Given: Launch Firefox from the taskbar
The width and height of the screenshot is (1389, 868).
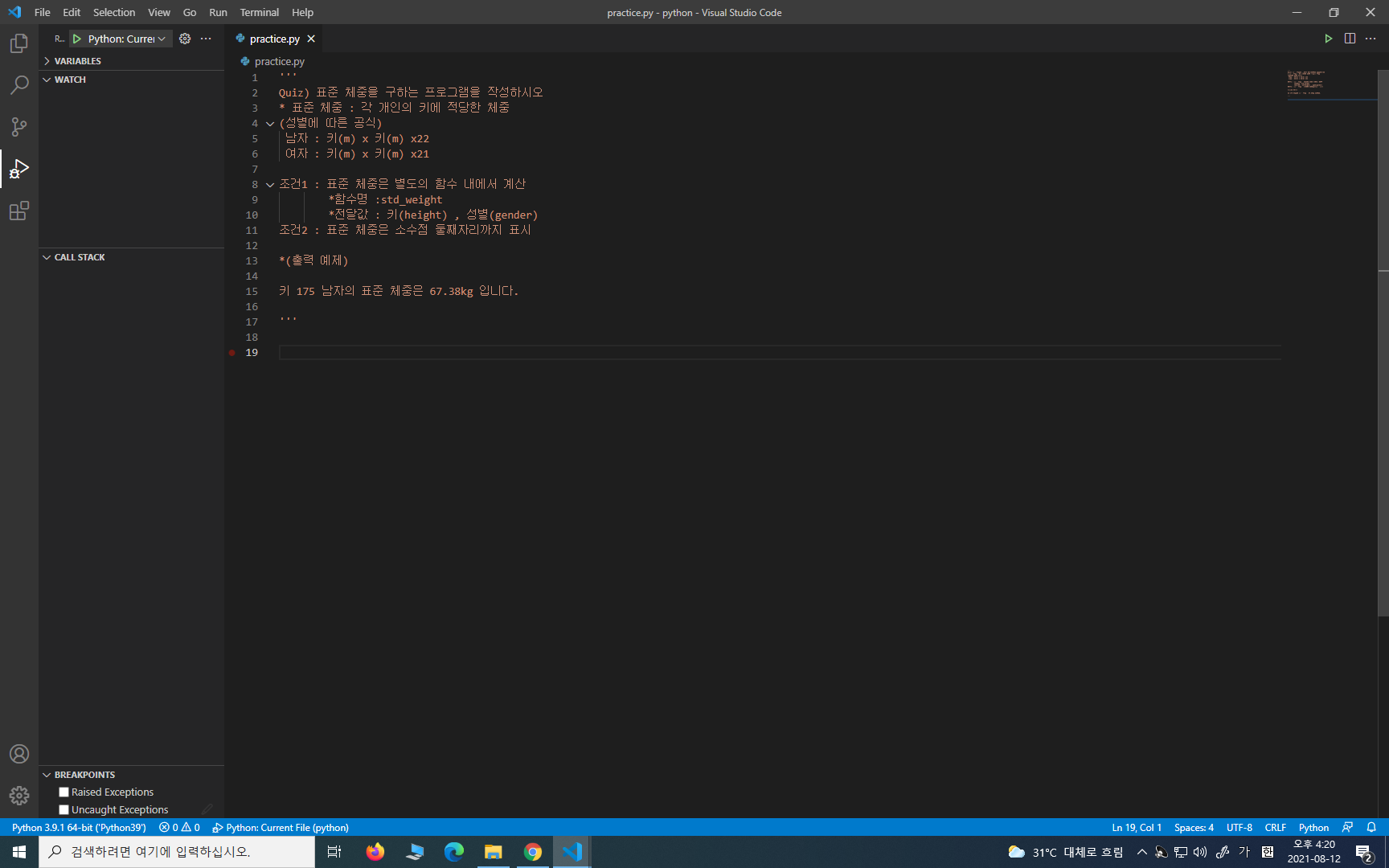Looking at the screenshot, I should (375, 852).
